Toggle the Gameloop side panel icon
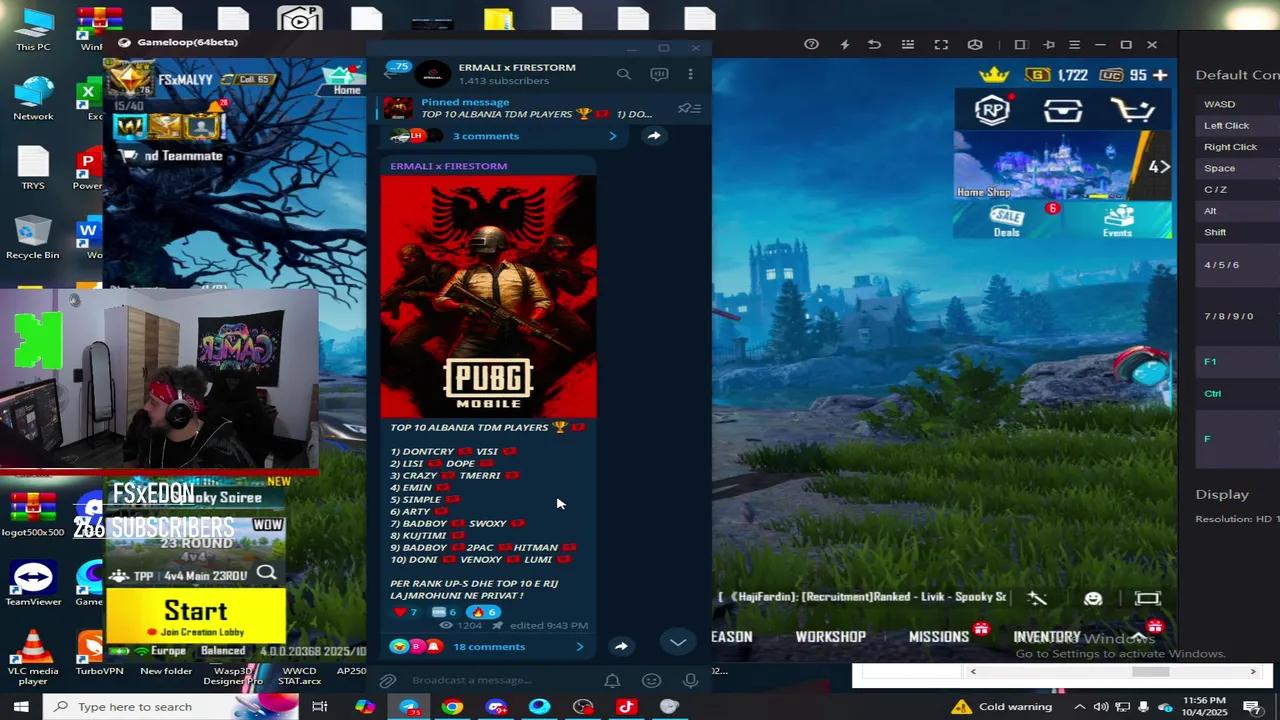The image size is (1280, 720). pyautogui.click(x=1020, y=44)
